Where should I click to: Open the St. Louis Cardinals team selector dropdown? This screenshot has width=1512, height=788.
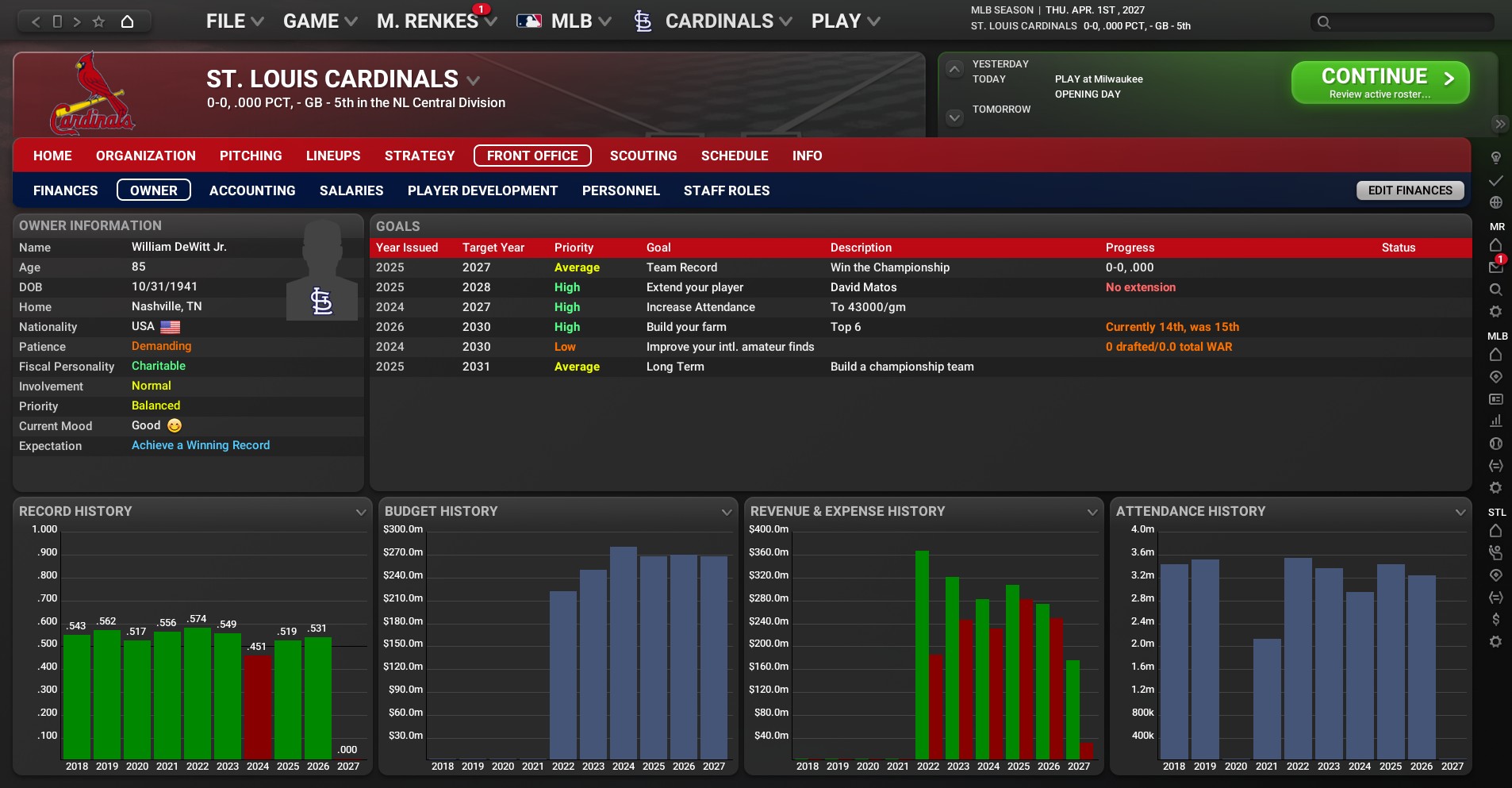pos(474,80)
